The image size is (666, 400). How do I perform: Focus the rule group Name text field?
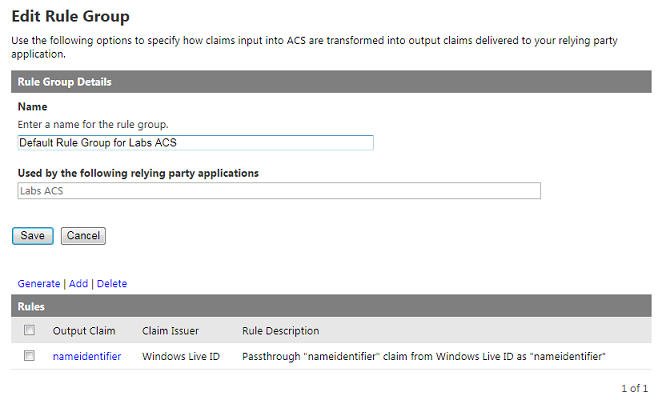click(195, 143)
